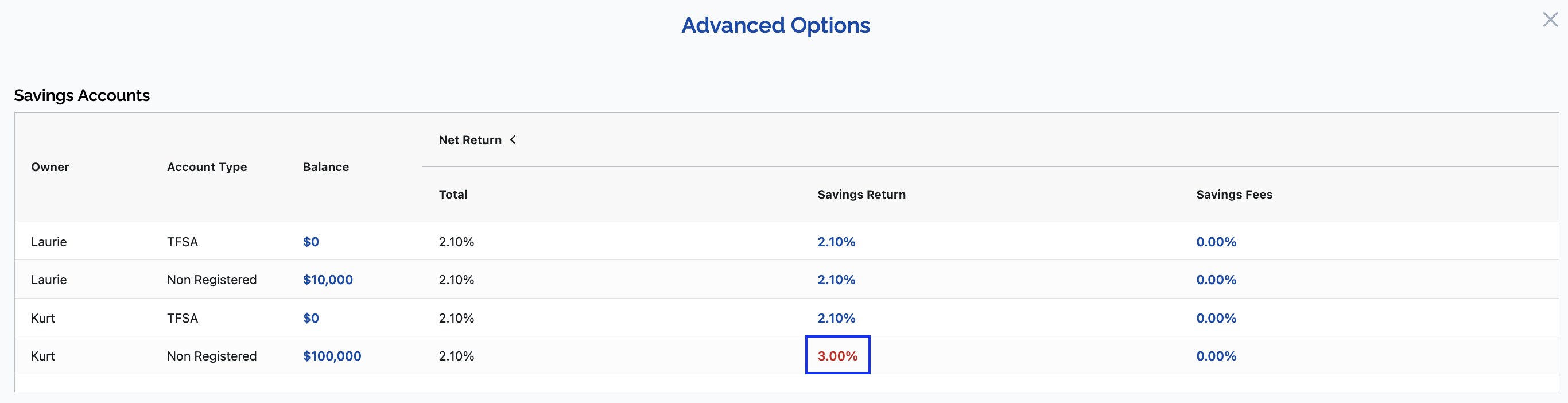
Task: Edit Kurt's TFSA savings fees 0.00%
Action: (x=1216, y=318)
